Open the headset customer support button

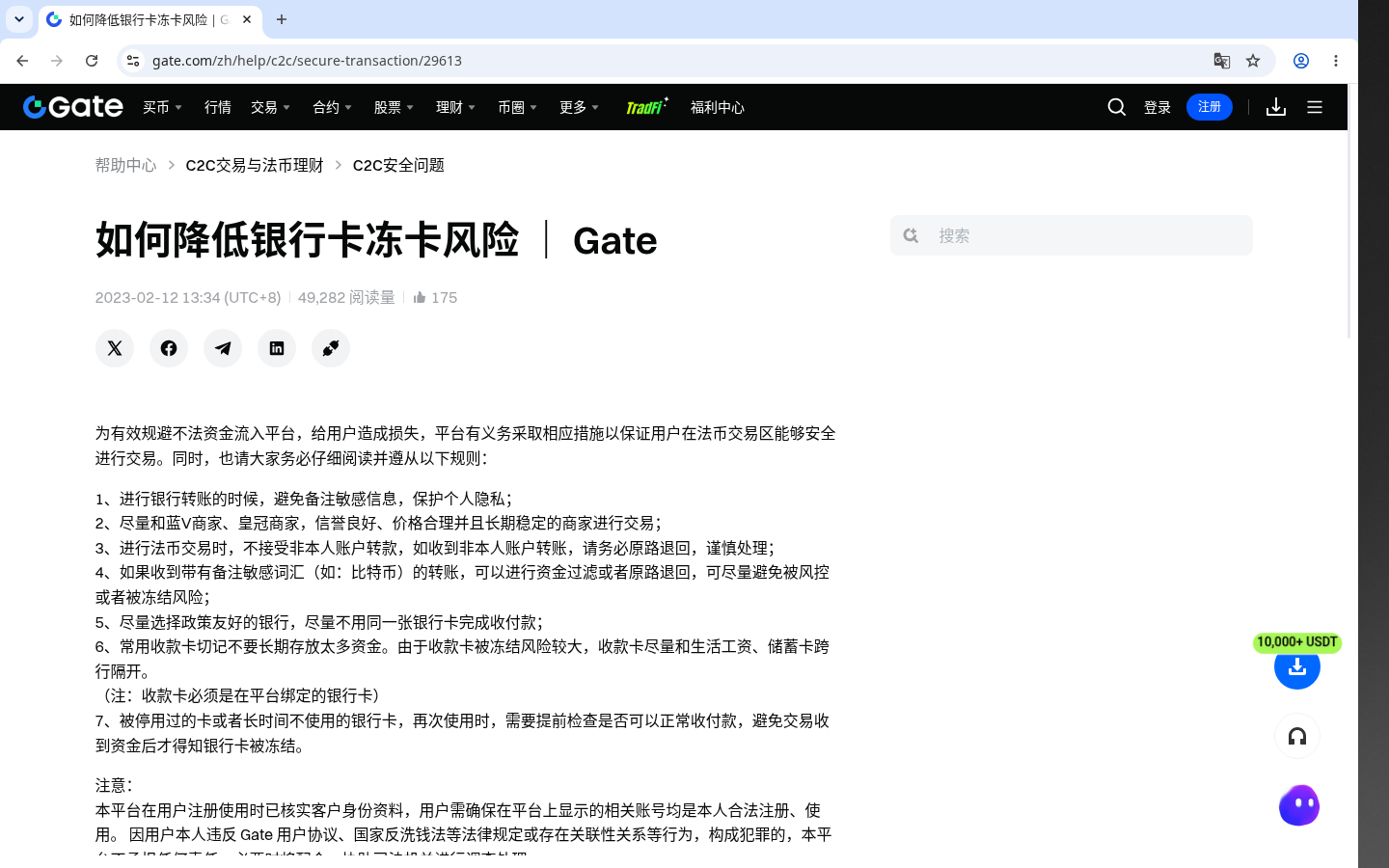(x=1297, y=737)
